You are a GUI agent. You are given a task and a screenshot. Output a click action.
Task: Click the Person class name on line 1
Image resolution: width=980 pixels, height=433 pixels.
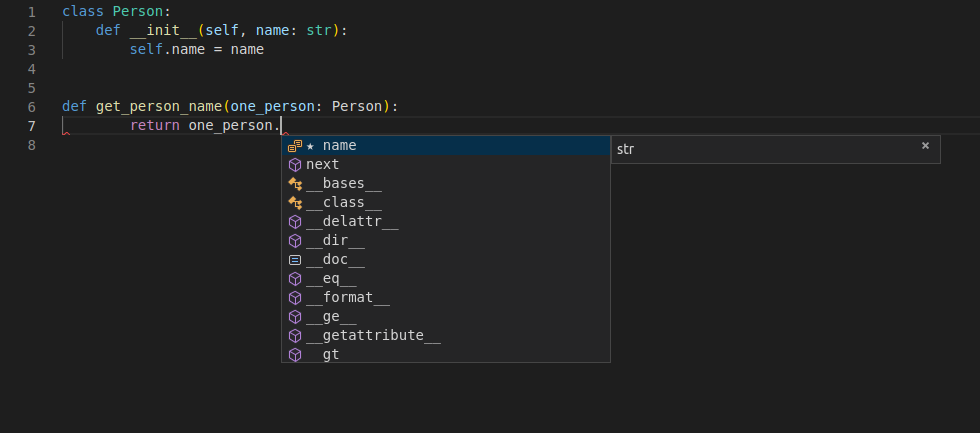[x=134, y=12]
